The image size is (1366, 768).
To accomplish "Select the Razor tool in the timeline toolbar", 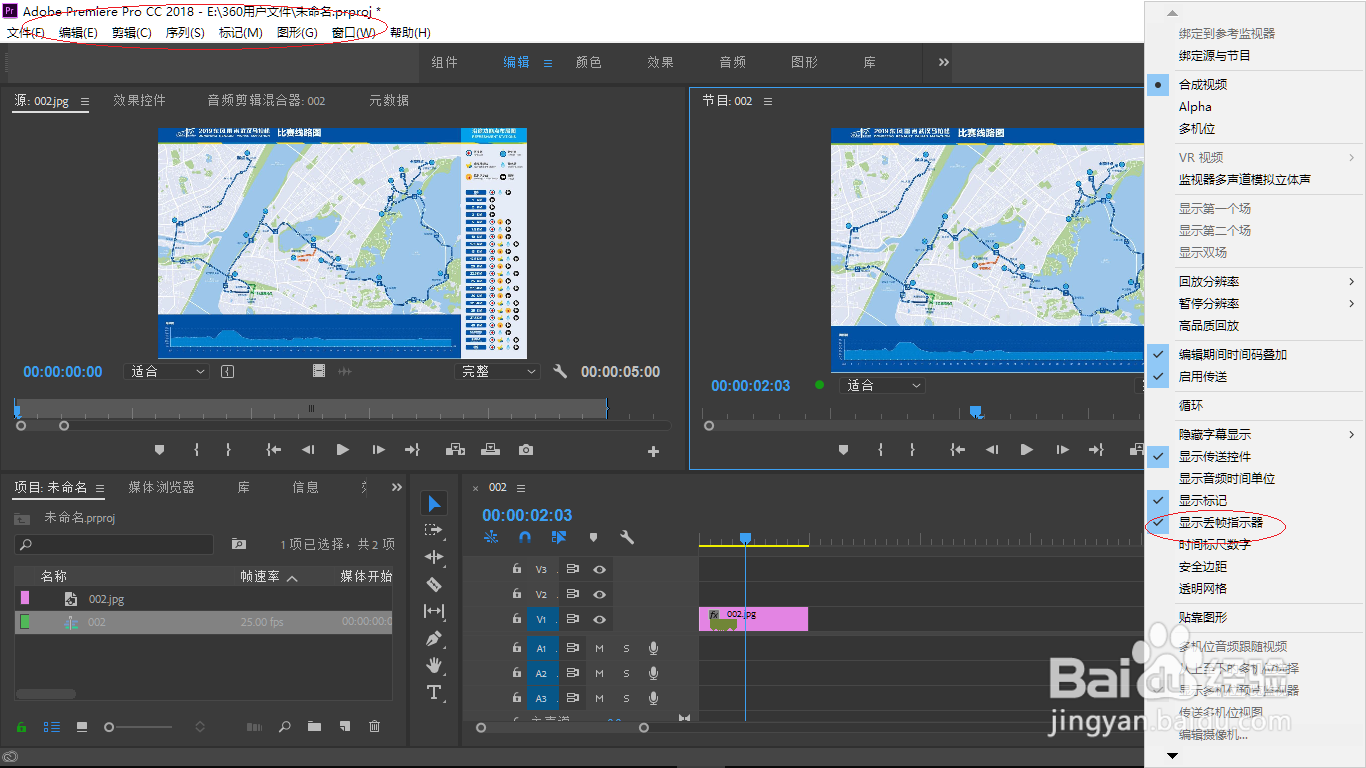I will click(433, 584).
